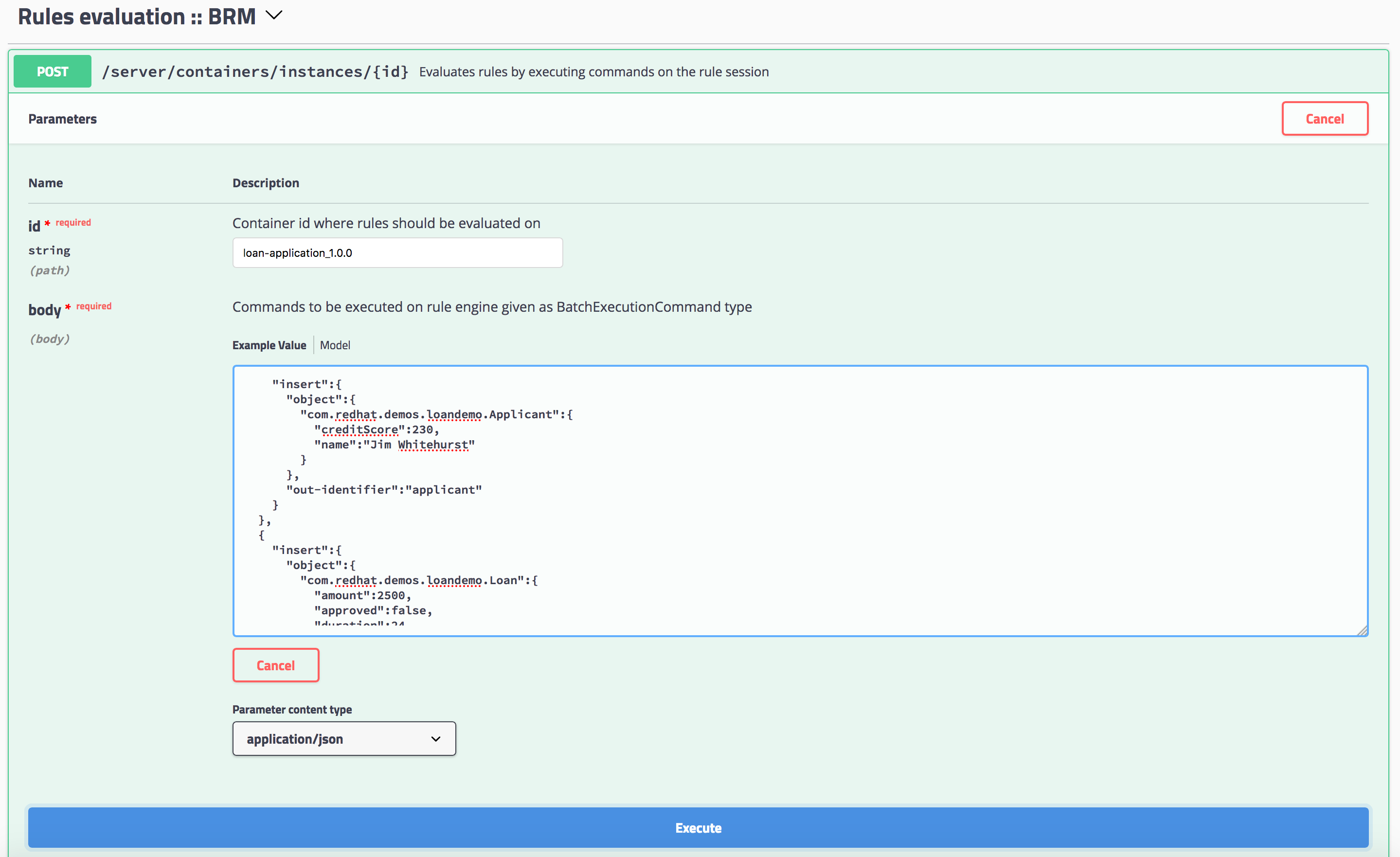
Task: Click the "out-identifier":"applicant" line in the body
Action: [384, 490]
